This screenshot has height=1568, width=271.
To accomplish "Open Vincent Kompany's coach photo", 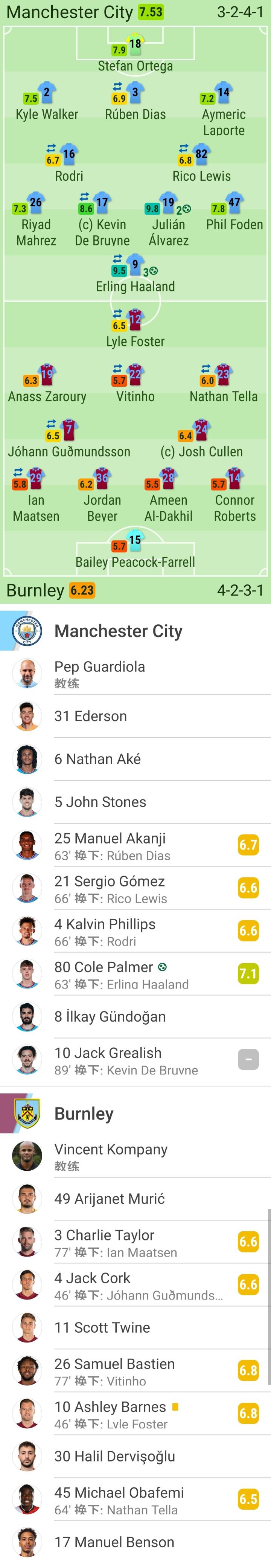I will point(27,1156).
